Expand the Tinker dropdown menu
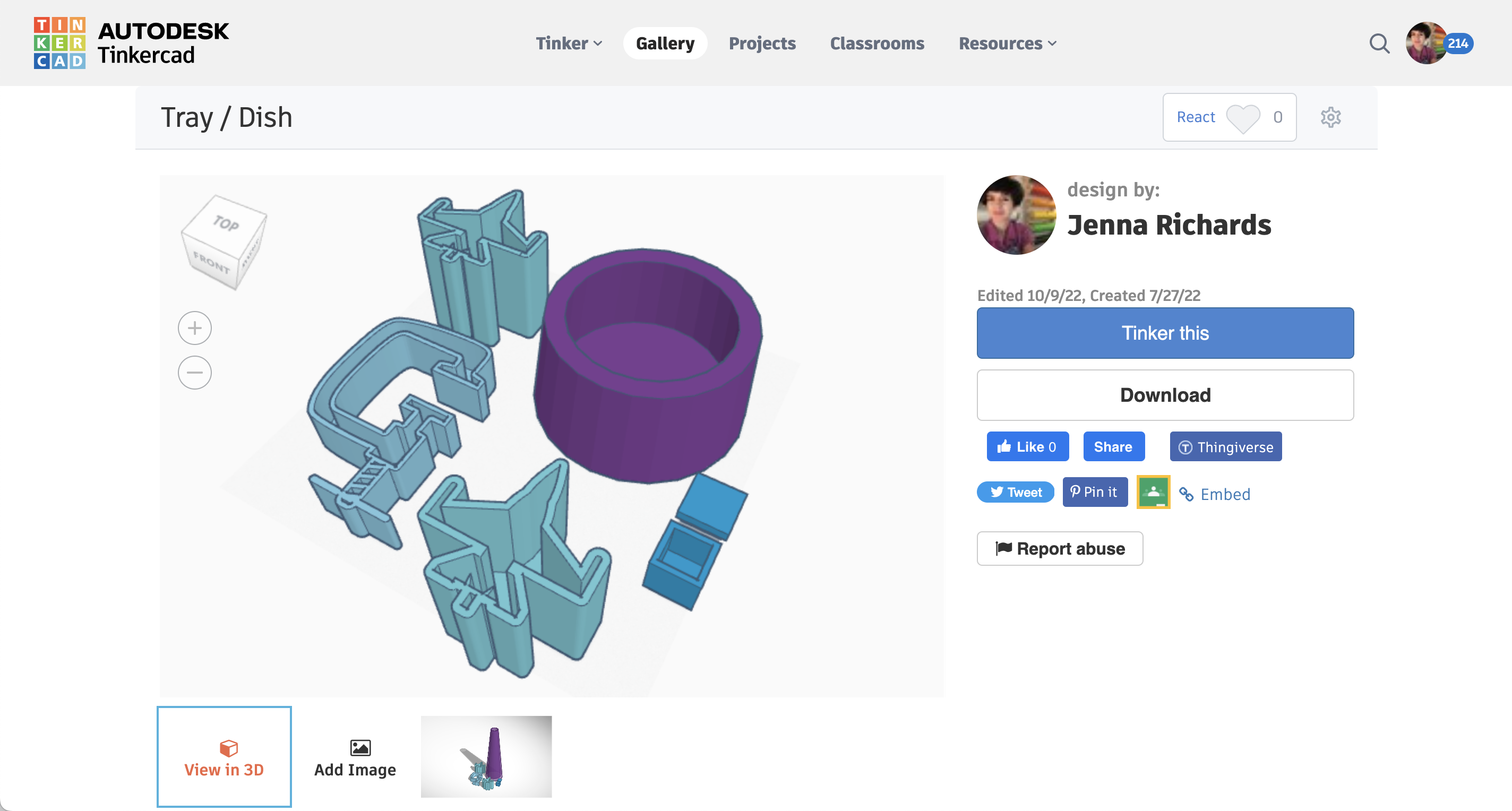 pos(568,44)
